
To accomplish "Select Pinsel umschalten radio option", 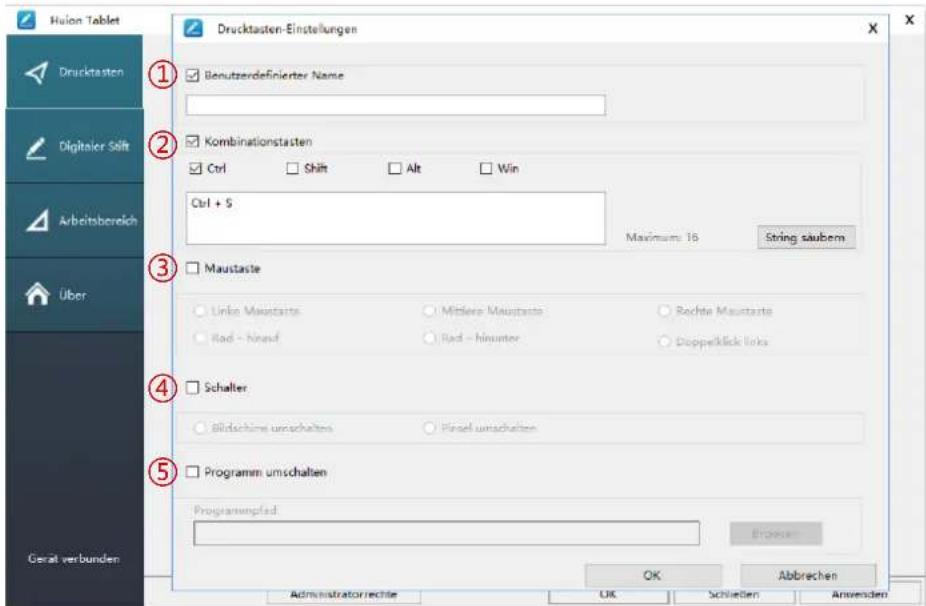I will [429, 428].
